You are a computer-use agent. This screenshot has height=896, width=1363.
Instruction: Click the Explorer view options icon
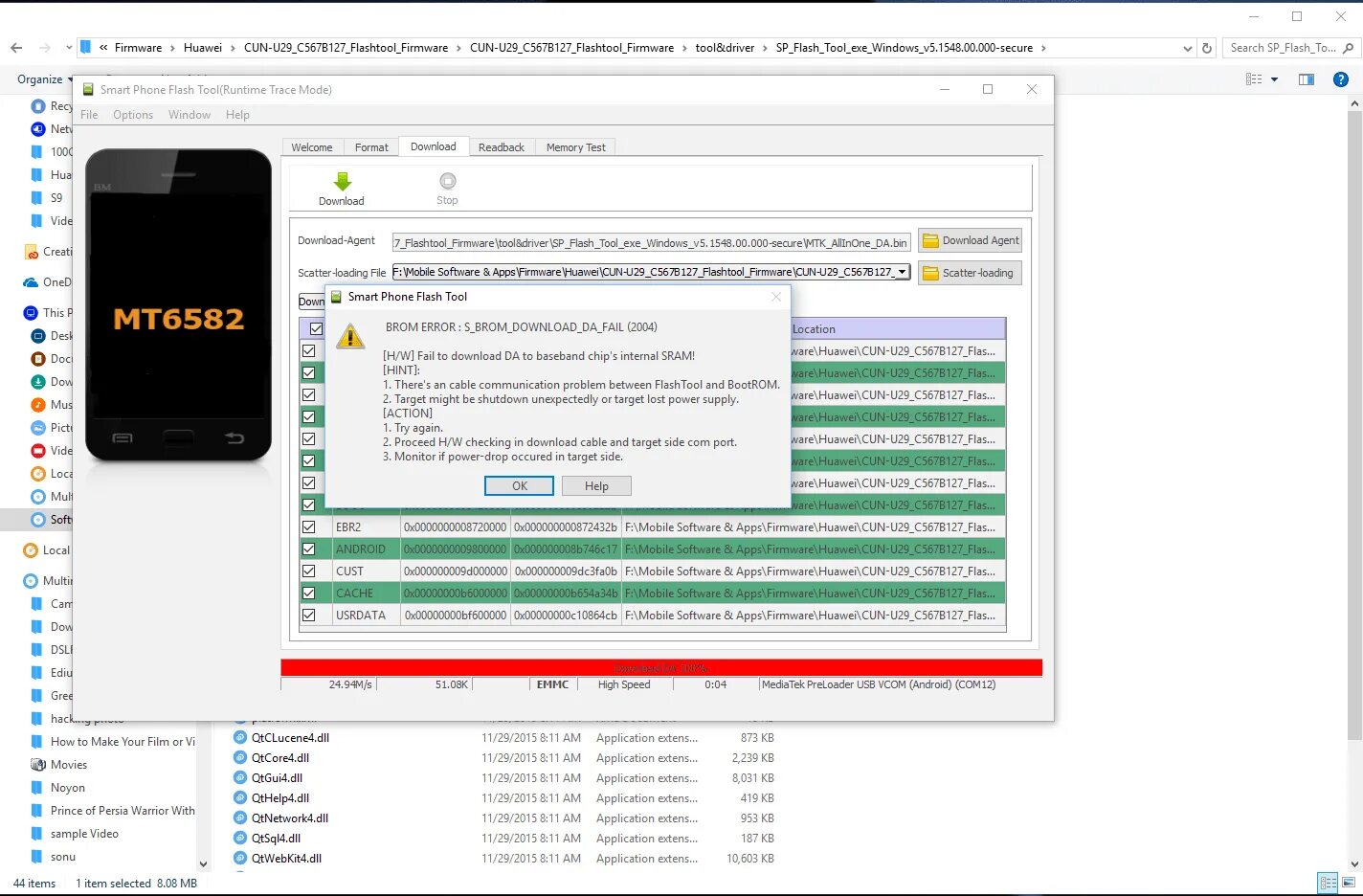pyautogui.click(x=1254, y=79)
